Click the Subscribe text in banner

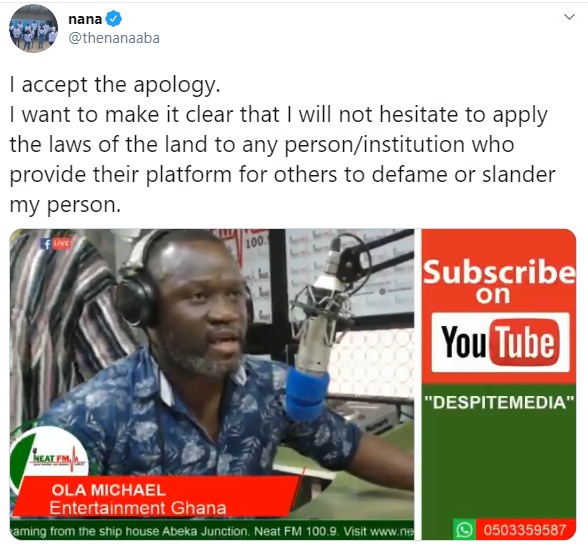click(x=499, y=272)
